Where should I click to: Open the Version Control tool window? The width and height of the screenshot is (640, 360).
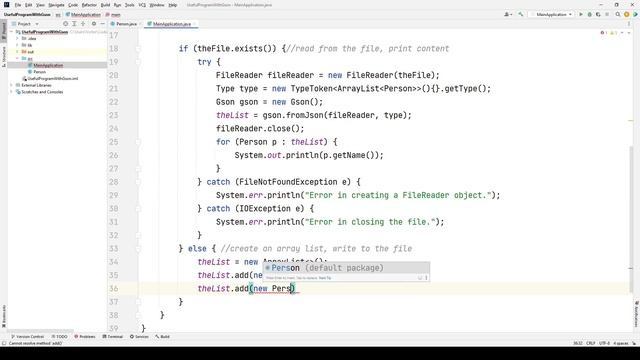coord(27,337)
